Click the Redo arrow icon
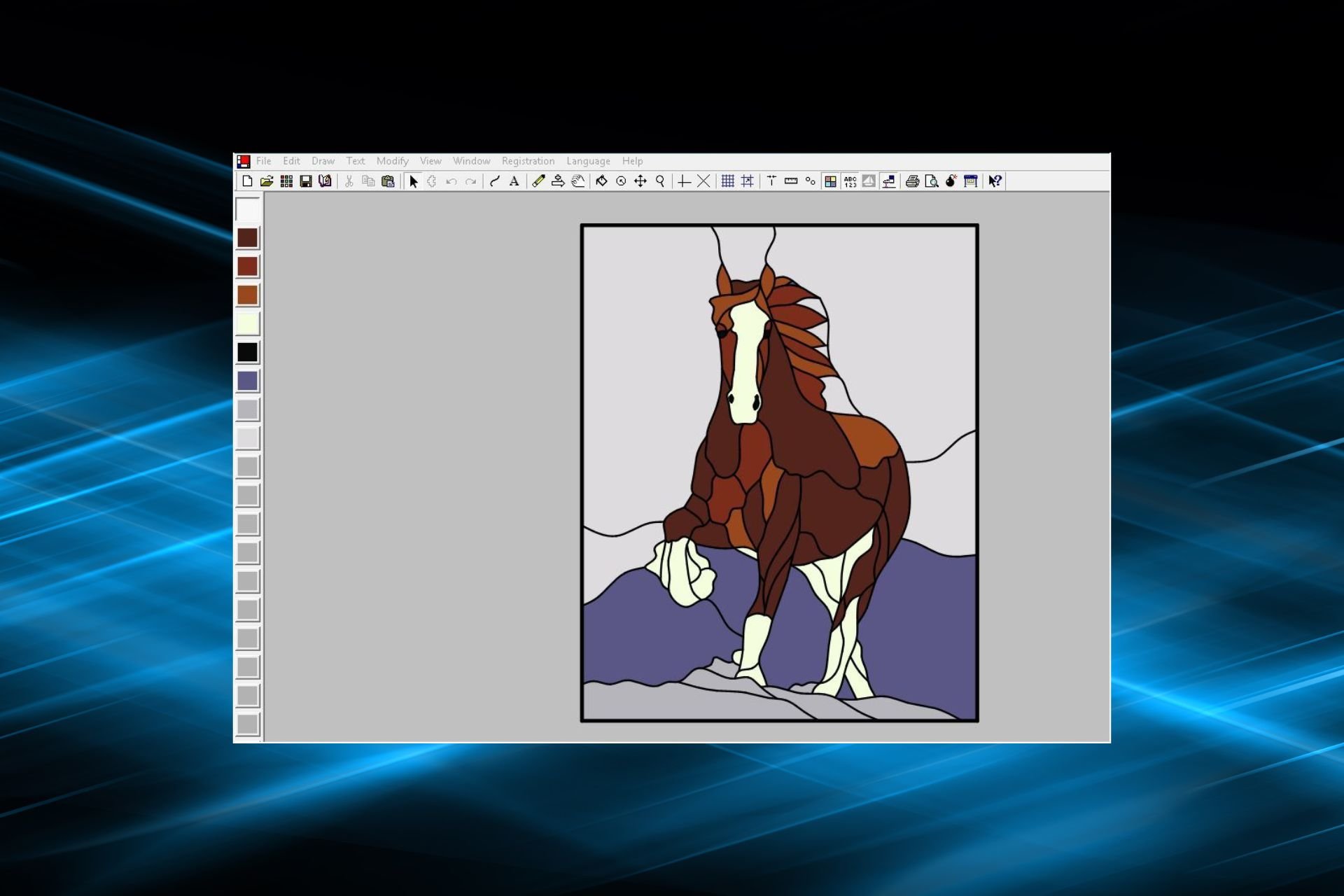The height and width of the screenshot is (896, 1344). 471,181
